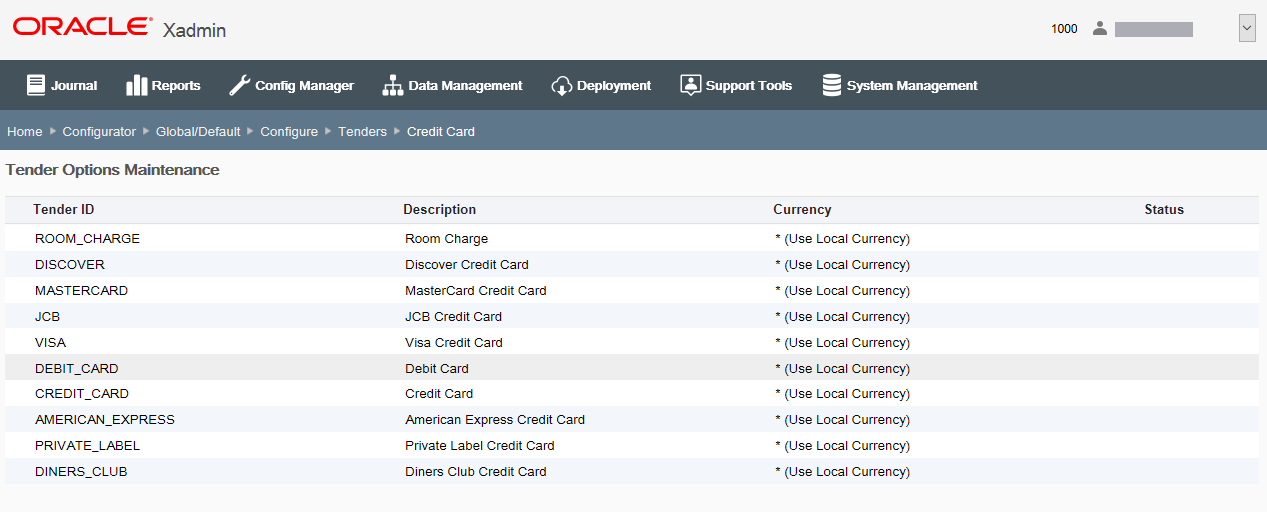Select the PRIVATE_LABEL tender ID
Image resolution: width=1267 pixels, height=512 pixels.
coord(87,446)
